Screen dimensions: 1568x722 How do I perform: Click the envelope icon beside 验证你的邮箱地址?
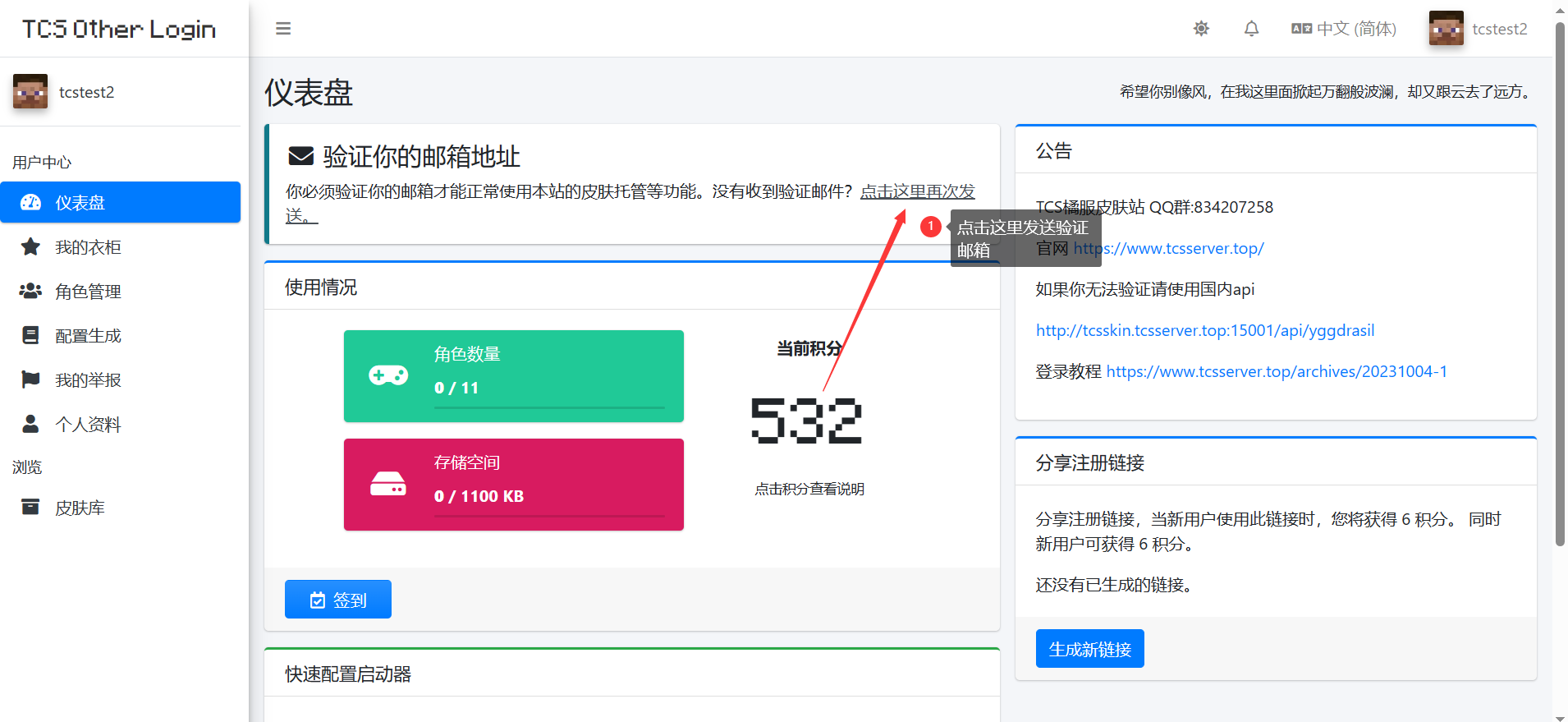[301, 156]
